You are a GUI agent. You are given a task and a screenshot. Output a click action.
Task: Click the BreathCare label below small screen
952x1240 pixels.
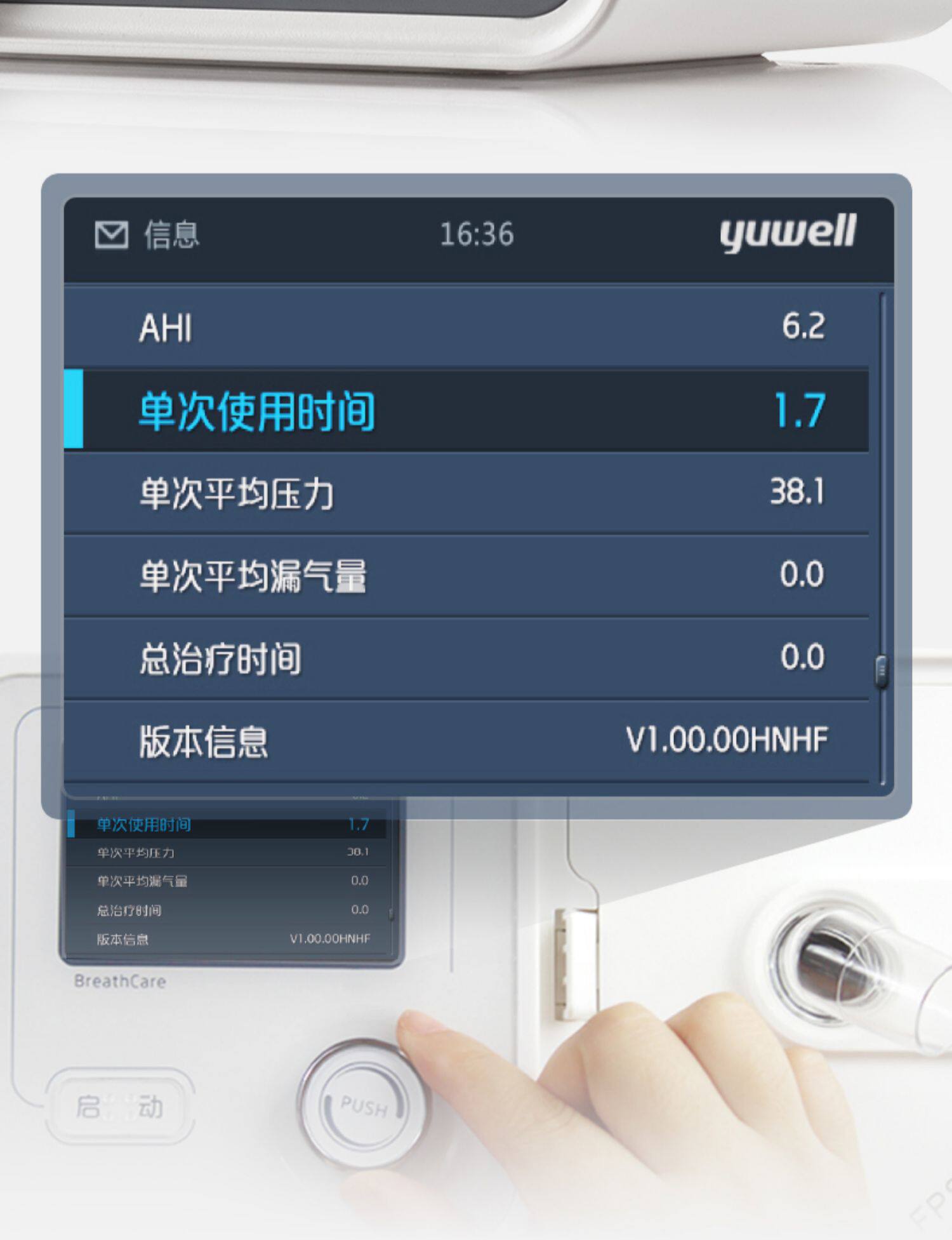coord(120,982)
